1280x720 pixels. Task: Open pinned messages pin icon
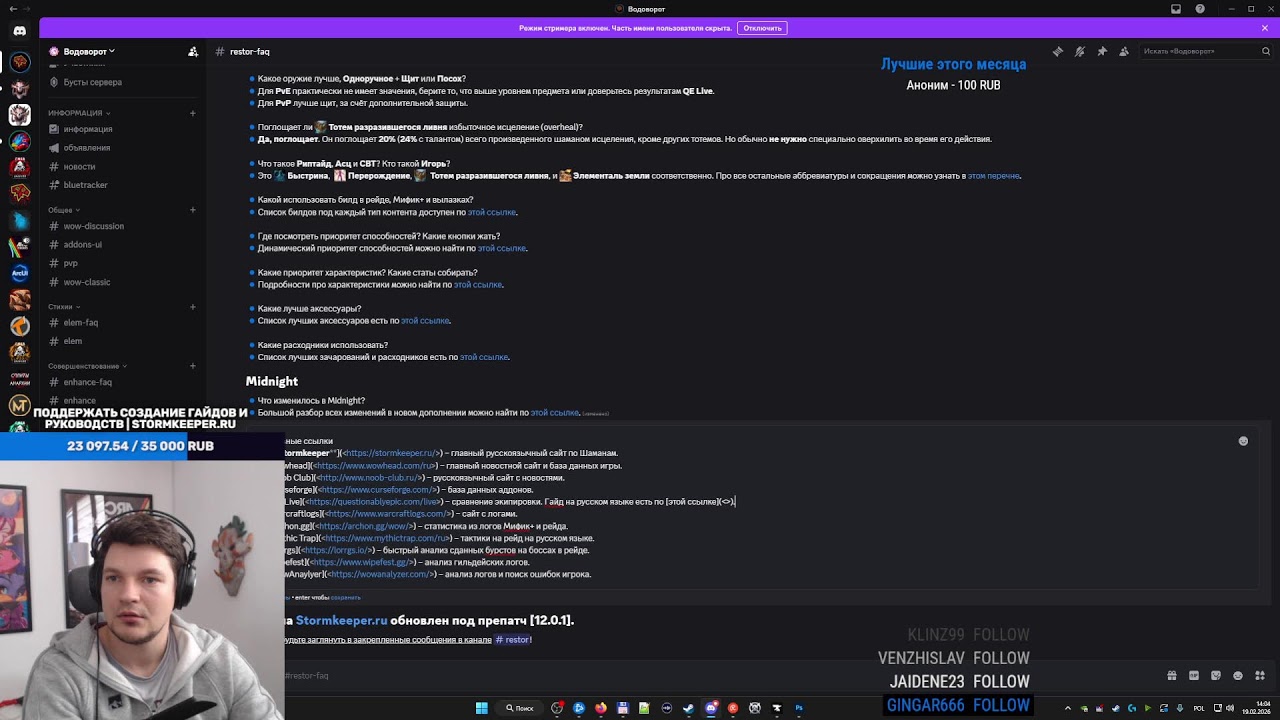tap(1102, 51)
